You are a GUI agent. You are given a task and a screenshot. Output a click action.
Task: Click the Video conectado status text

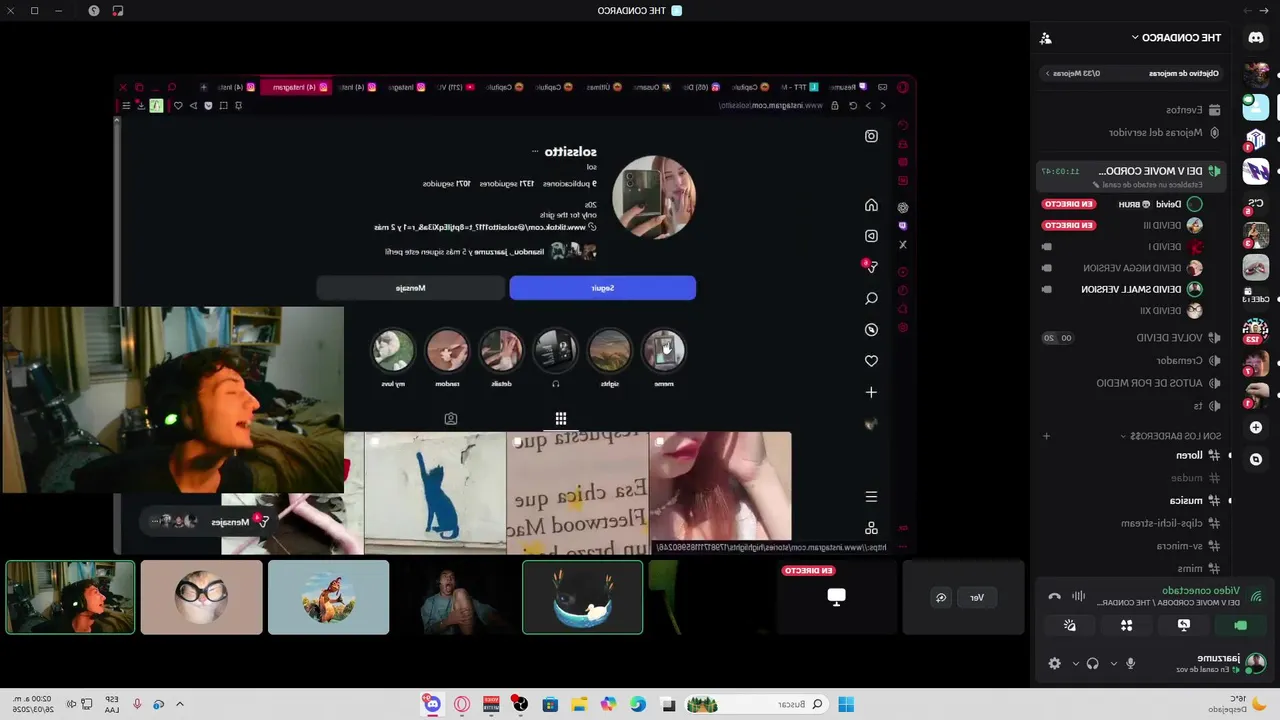click(x=1201, y=591)
